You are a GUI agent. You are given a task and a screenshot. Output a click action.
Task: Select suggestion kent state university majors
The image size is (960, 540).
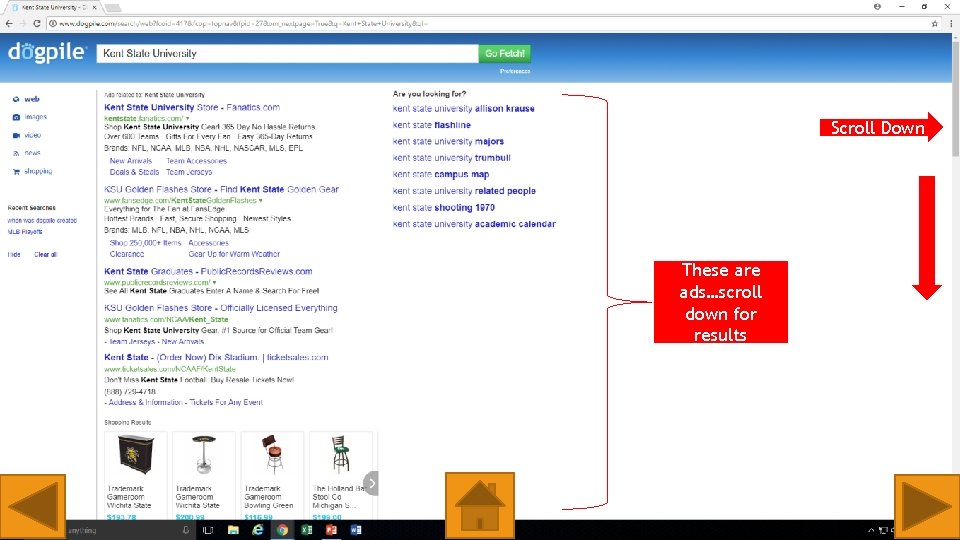pos(448,141)
